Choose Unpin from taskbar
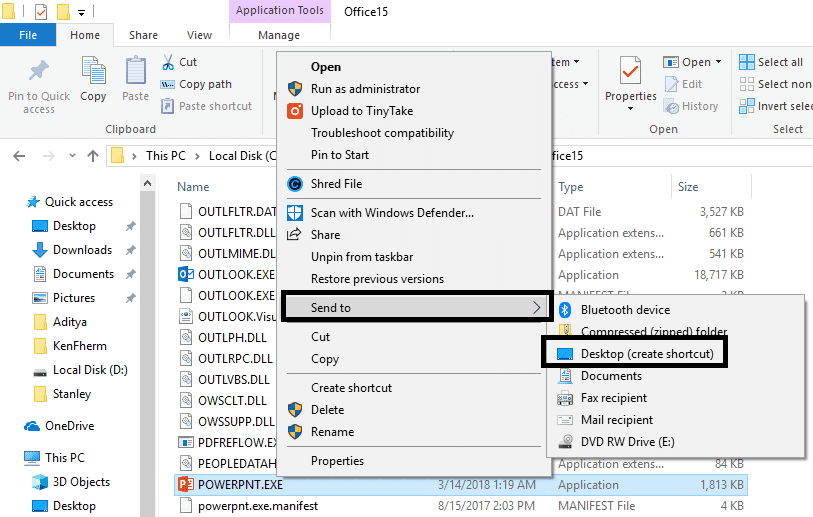 362,257
